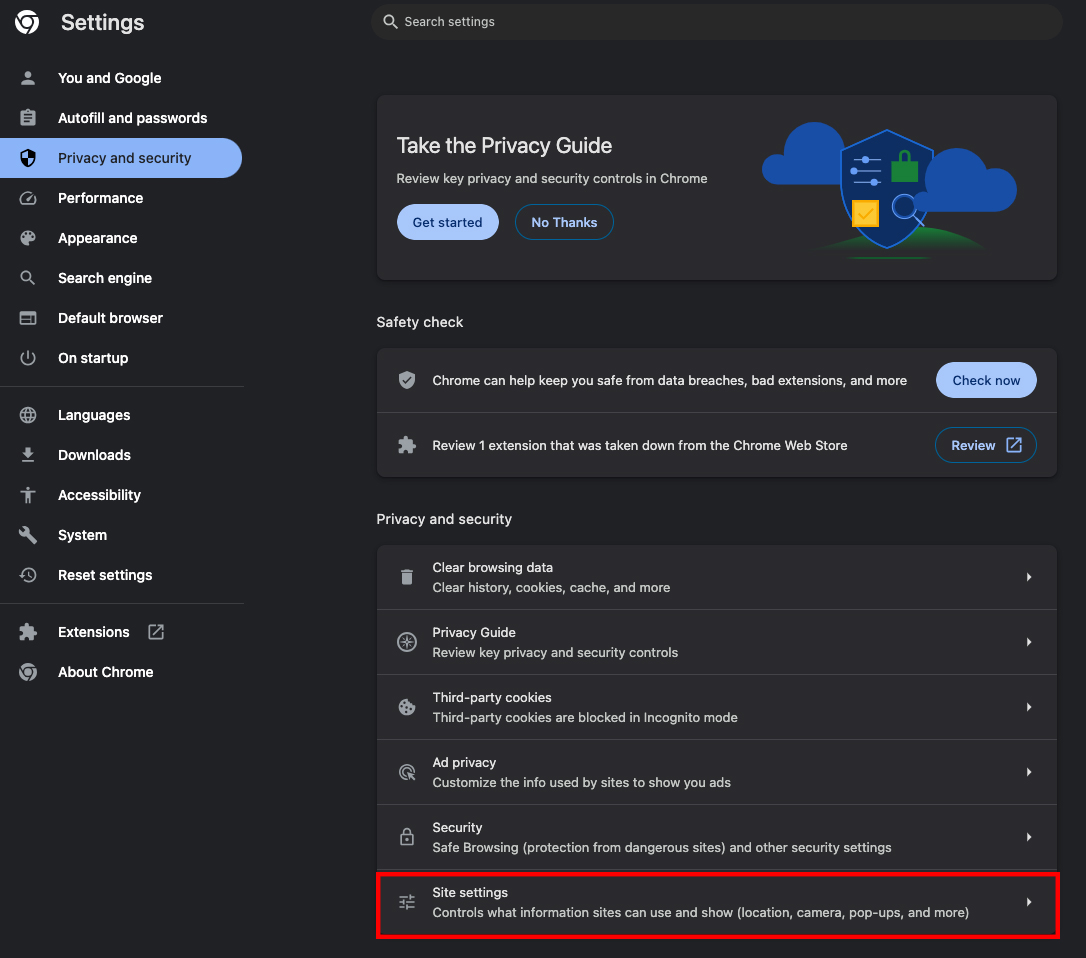This screenshot has height=958, width=1086.
Task: Focus the Search settings field
Action: tap(717, 21)
